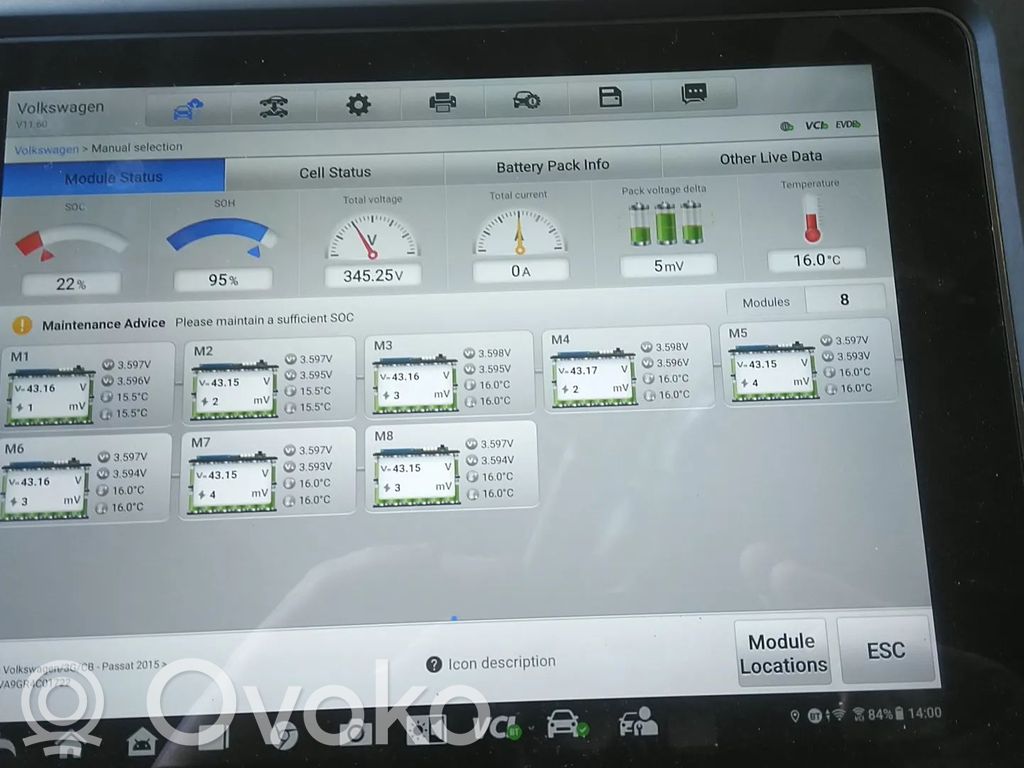
Task: Tap the question mark icon beside Icon description
Action: pyautogui.click(x=434, y=665)
